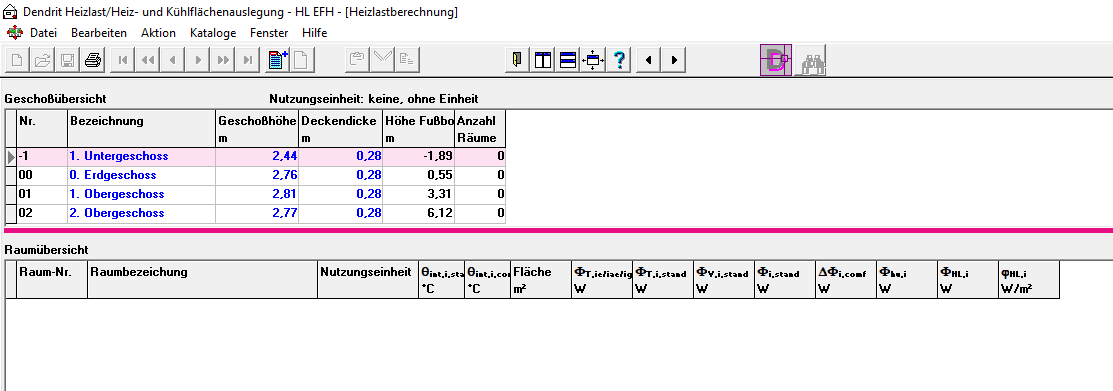The image size is (1113, 391).
Task: Click the add new entry icon with plus
Action: tap(278, 60)
